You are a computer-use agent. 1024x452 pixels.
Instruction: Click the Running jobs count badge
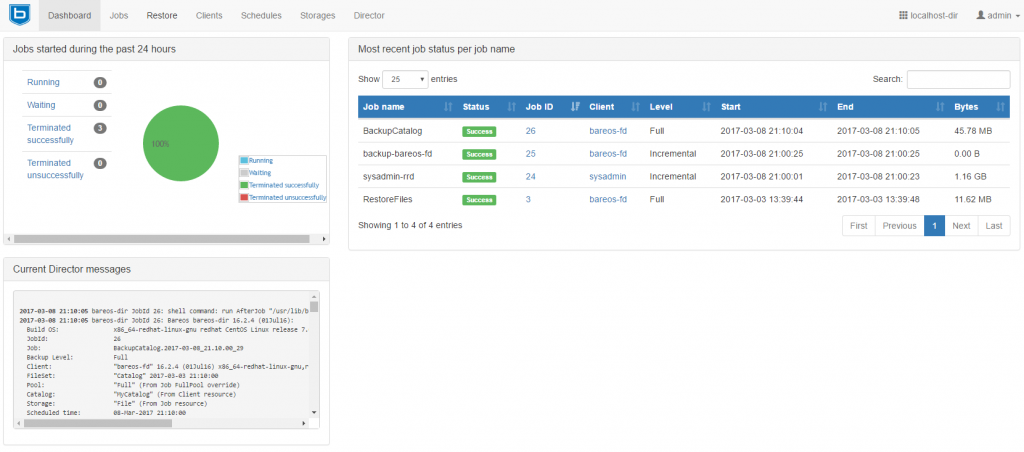click(100, 82)
